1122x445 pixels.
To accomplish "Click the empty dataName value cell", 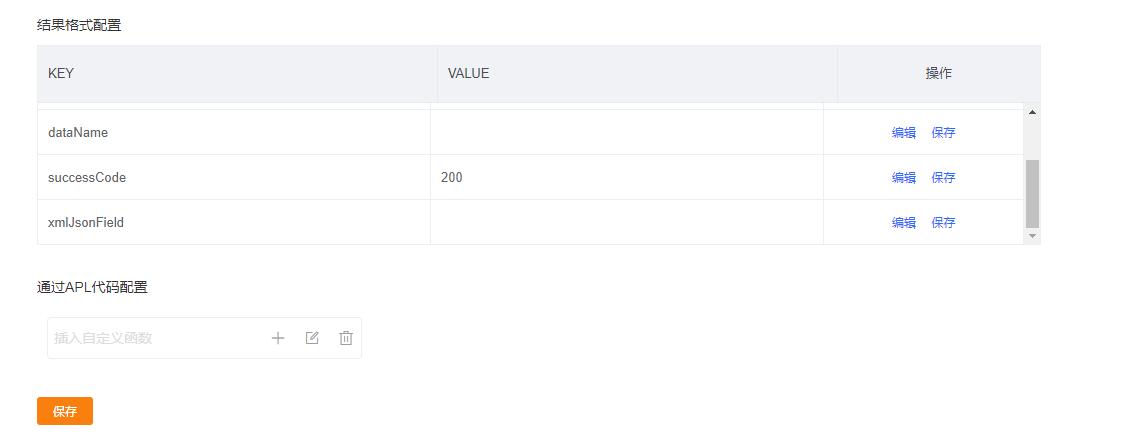I will click(627, 132).
